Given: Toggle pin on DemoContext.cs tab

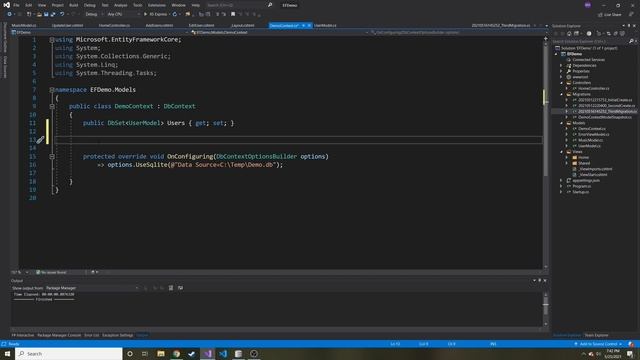Looking at the screenshot, I should pos(303,25).
